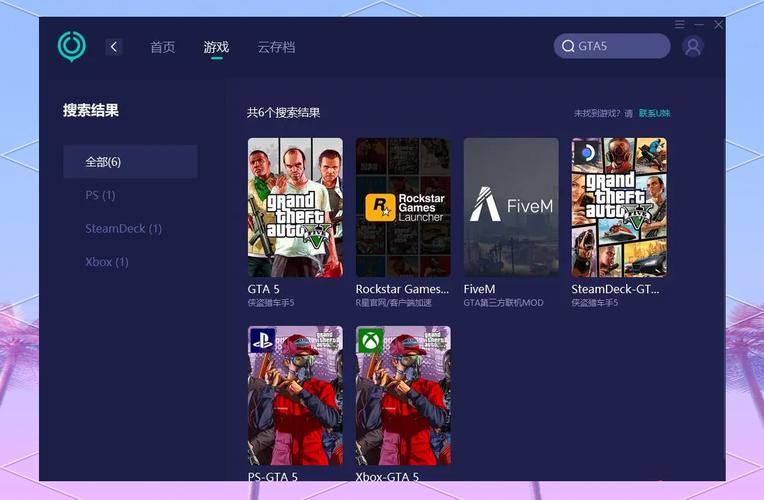
Task: Open the GTA 5 game cover
Action: (295, 208)
